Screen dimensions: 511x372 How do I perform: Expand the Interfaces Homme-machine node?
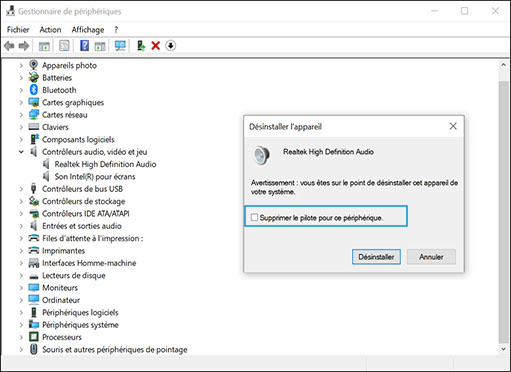[x=21, y=263]
